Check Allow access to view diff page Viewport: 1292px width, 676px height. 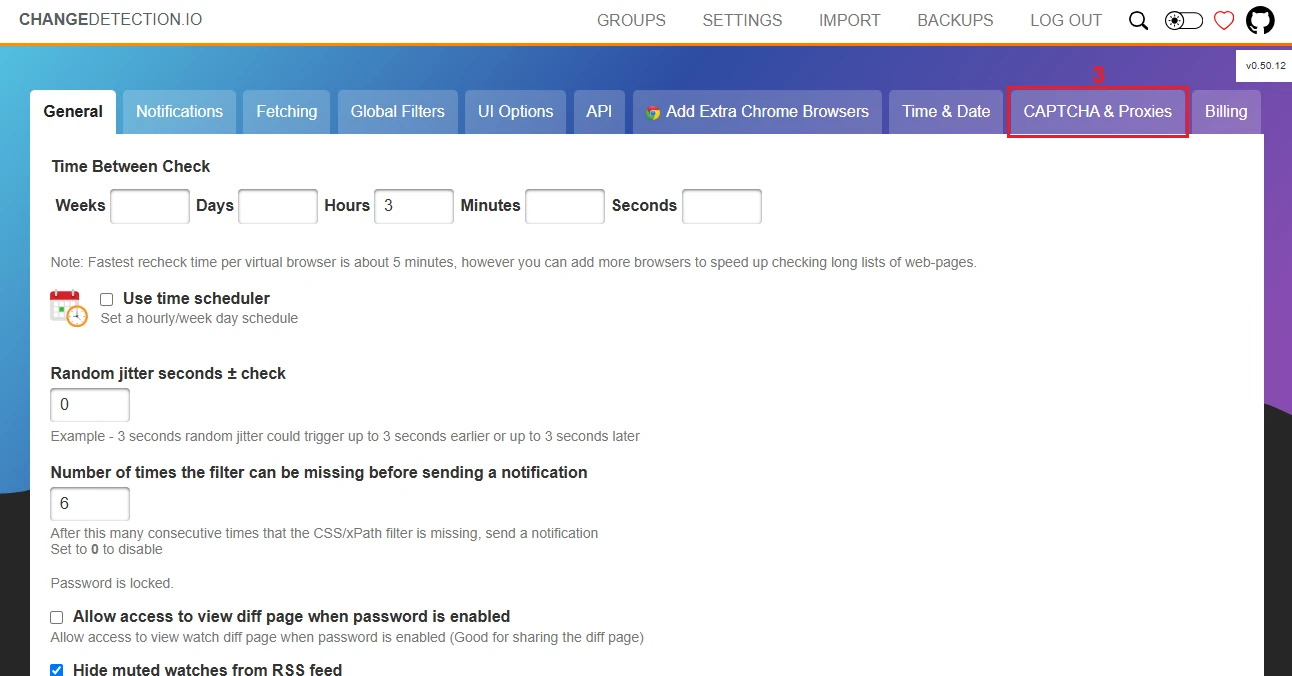click(x=57, y=617)
